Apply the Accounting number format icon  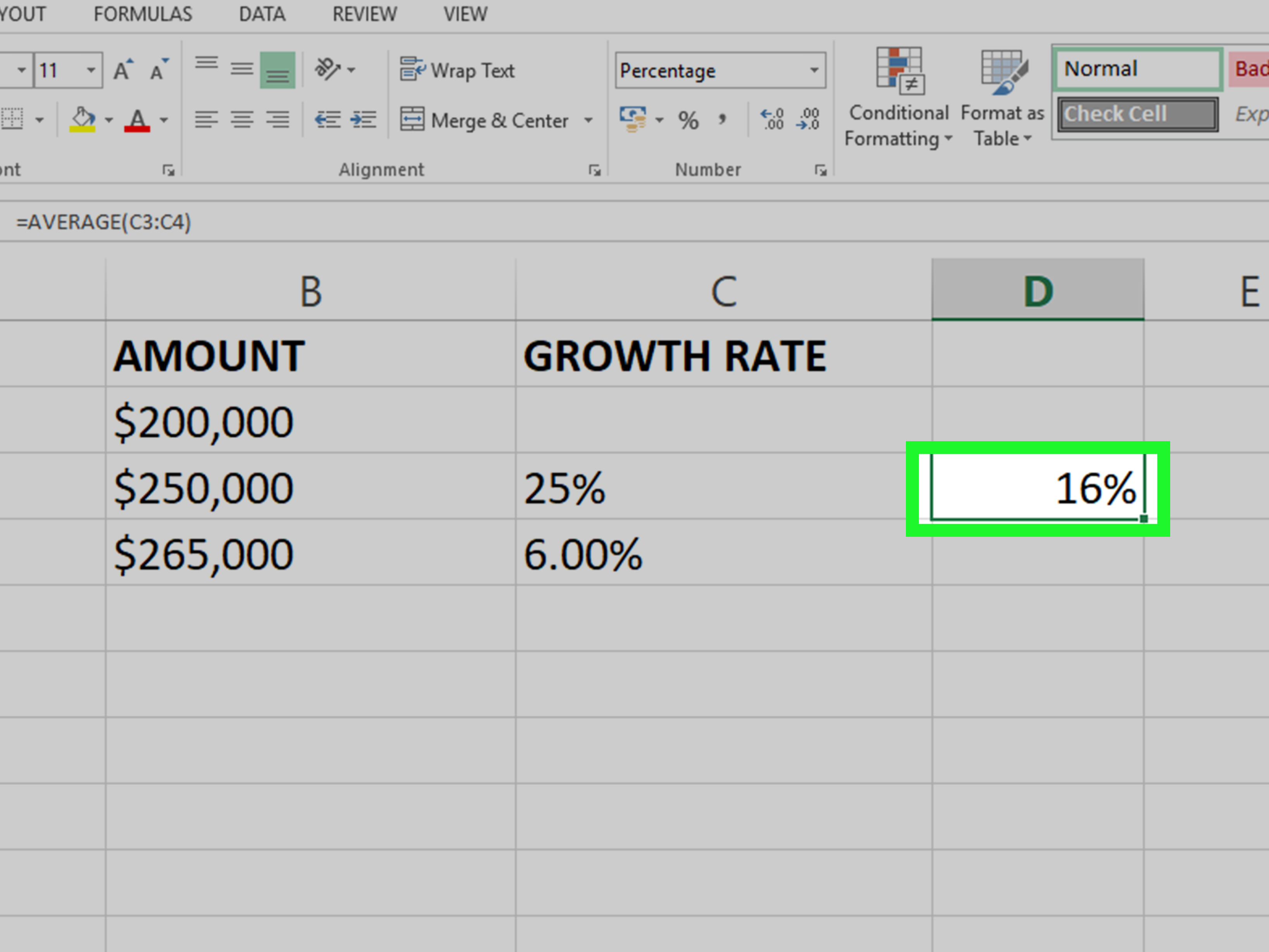click(x=633, y=119)
